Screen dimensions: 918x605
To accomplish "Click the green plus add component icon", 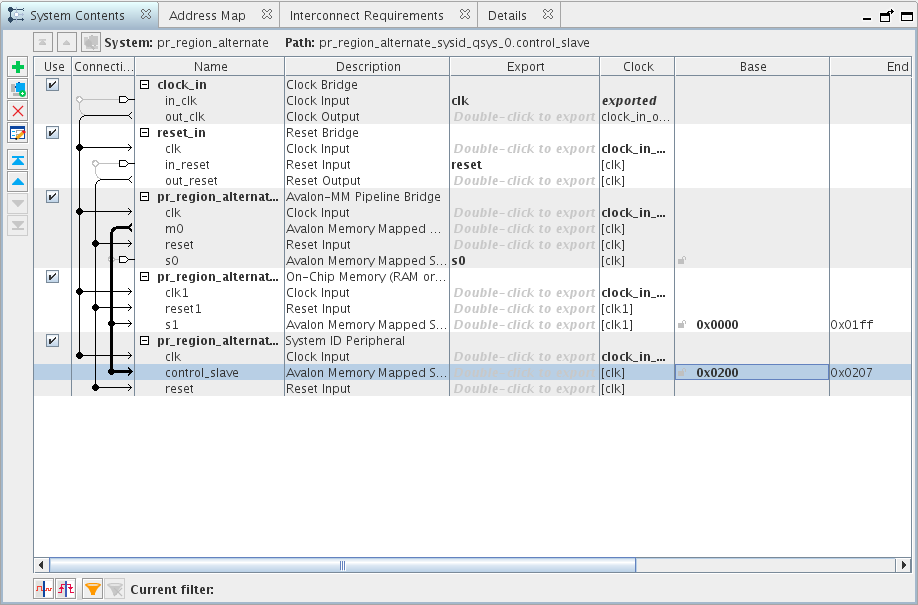I will pos(17,67).
